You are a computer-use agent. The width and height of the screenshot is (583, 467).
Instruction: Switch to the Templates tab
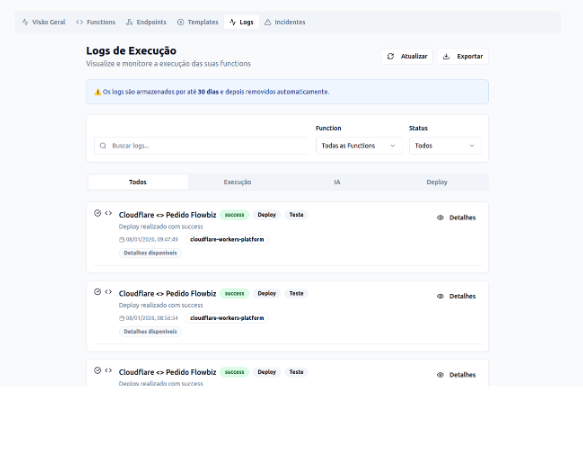pyautogui.click(x=198, y=22)
